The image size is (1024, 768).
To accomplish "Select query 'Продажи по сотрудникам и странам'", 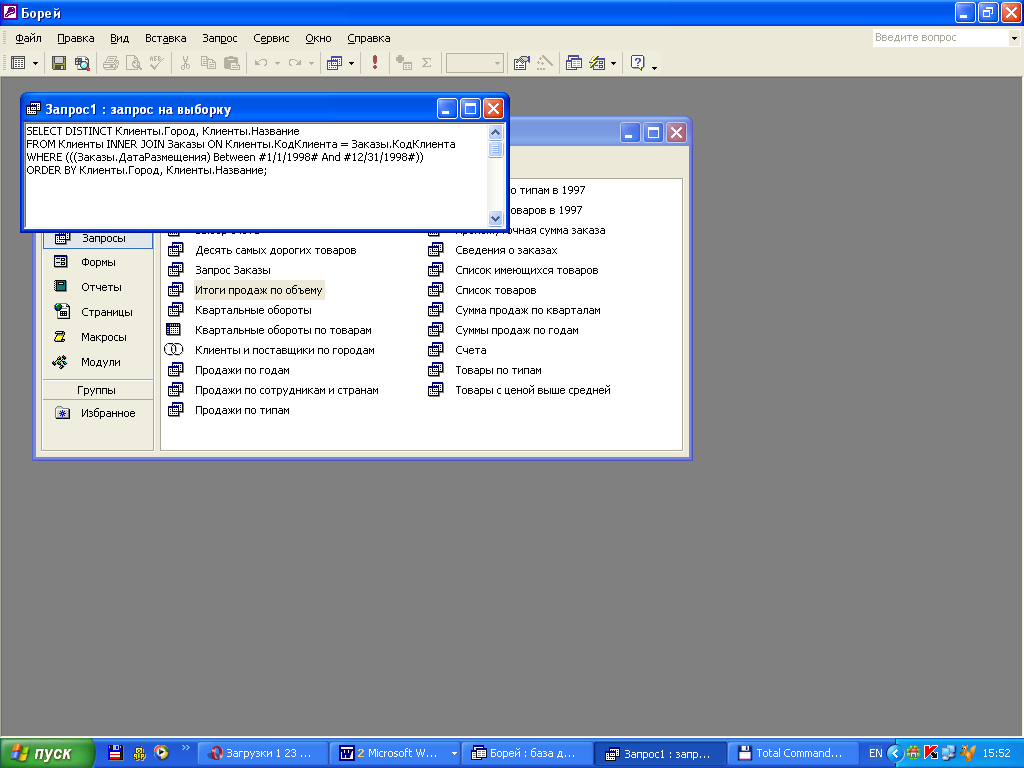I will pos(286,390).
